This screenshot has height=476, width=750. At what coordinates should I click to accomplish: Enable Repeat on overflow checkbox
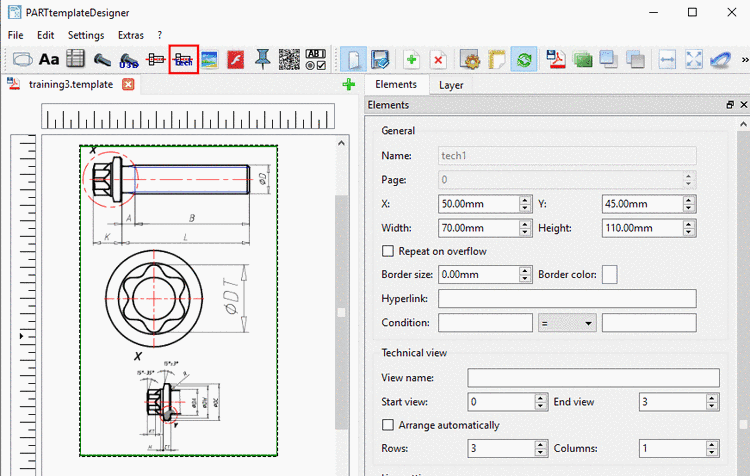tap(389, 251)
